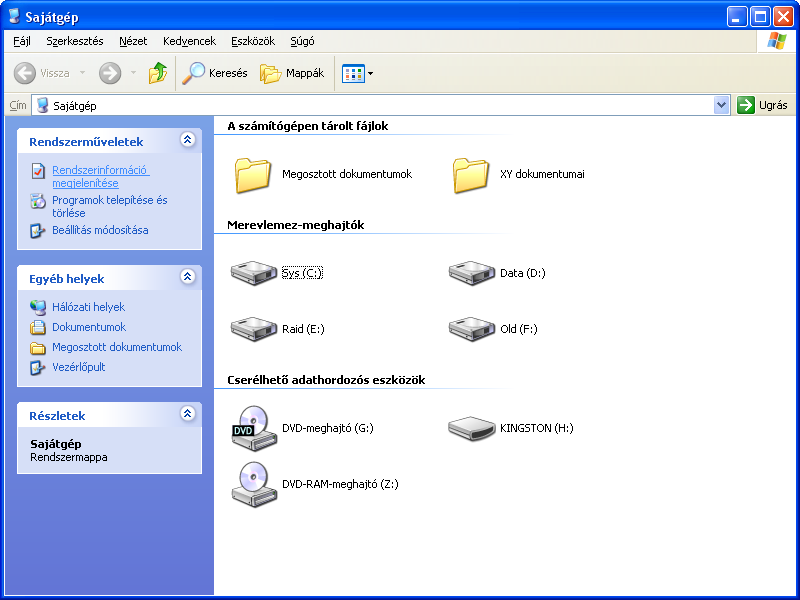This screenshot has height=600, width=800.
Task: Open Rendszerinformáció megjelenítése link
Action: pos(101,177)
